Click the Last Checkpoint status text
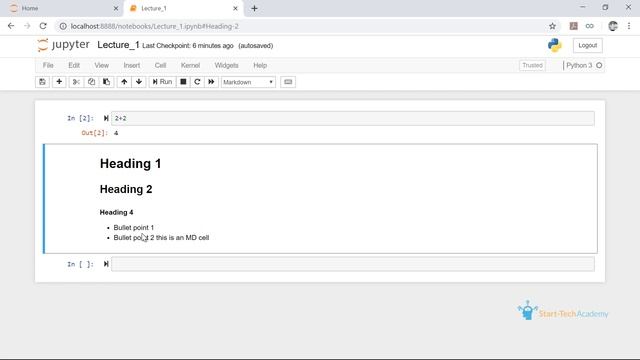 point(188,46)
